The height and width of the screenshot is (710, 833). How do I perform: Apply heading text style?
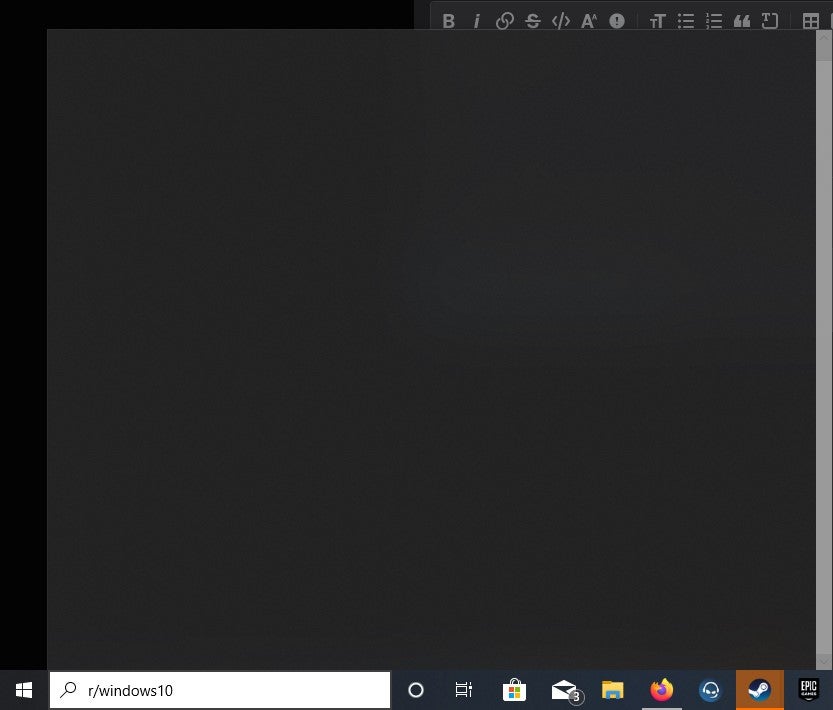658,20
